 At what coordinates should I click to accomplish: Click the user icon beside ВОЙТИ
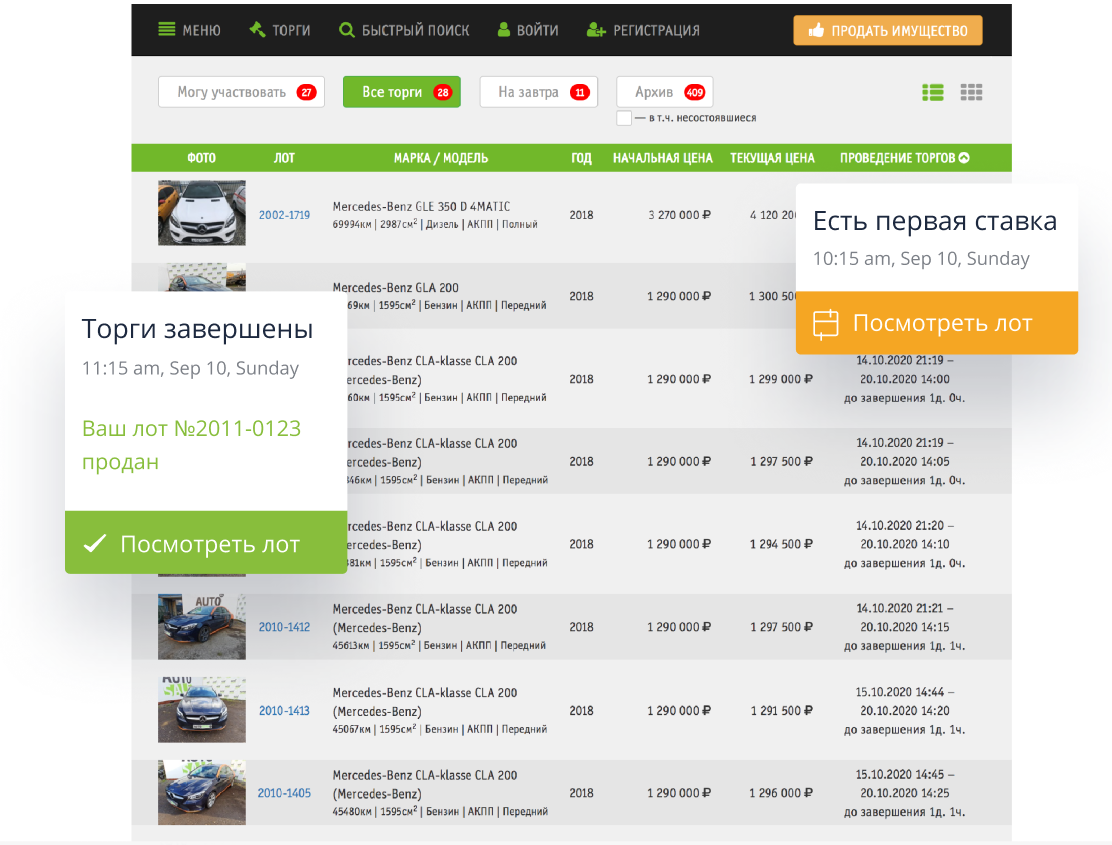[x=504, y=29]
